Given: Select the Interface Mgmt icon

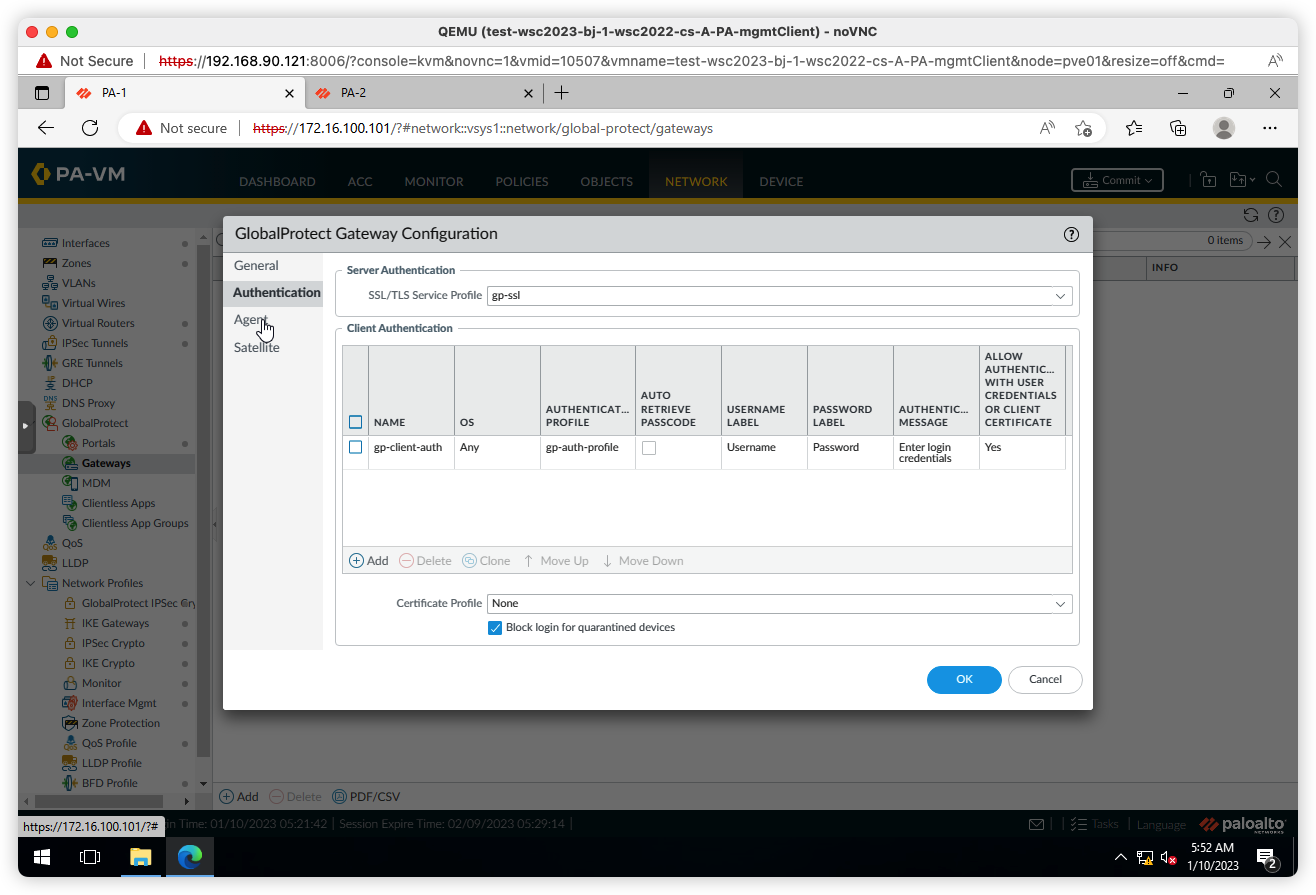Looking at the screenshot, I should 70,703.
